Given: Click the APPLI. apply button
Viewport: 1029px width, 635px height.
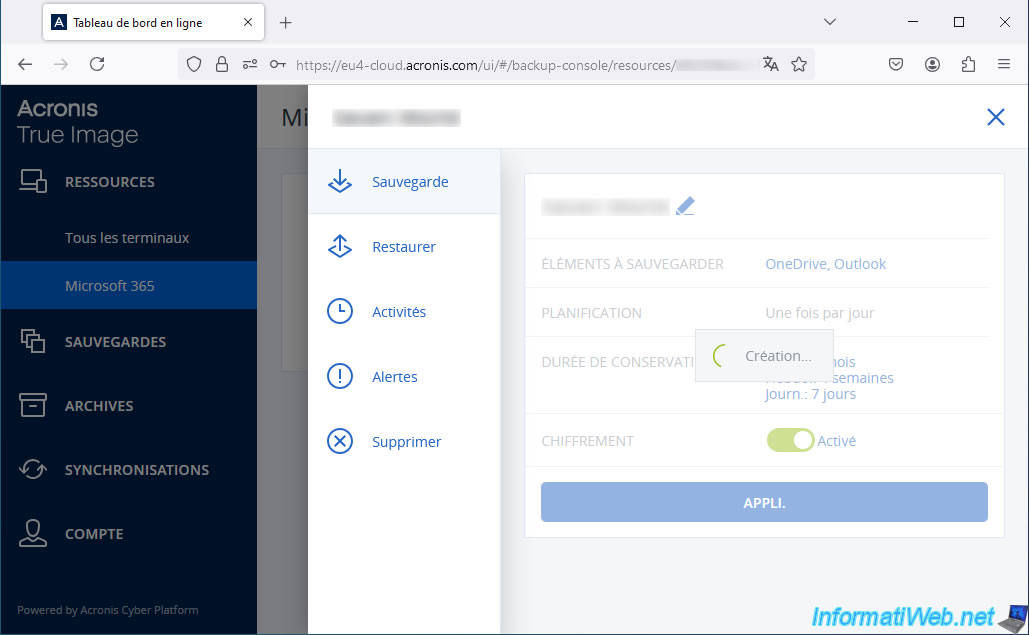Looking at the screenshot, I should tap(764, 502).
